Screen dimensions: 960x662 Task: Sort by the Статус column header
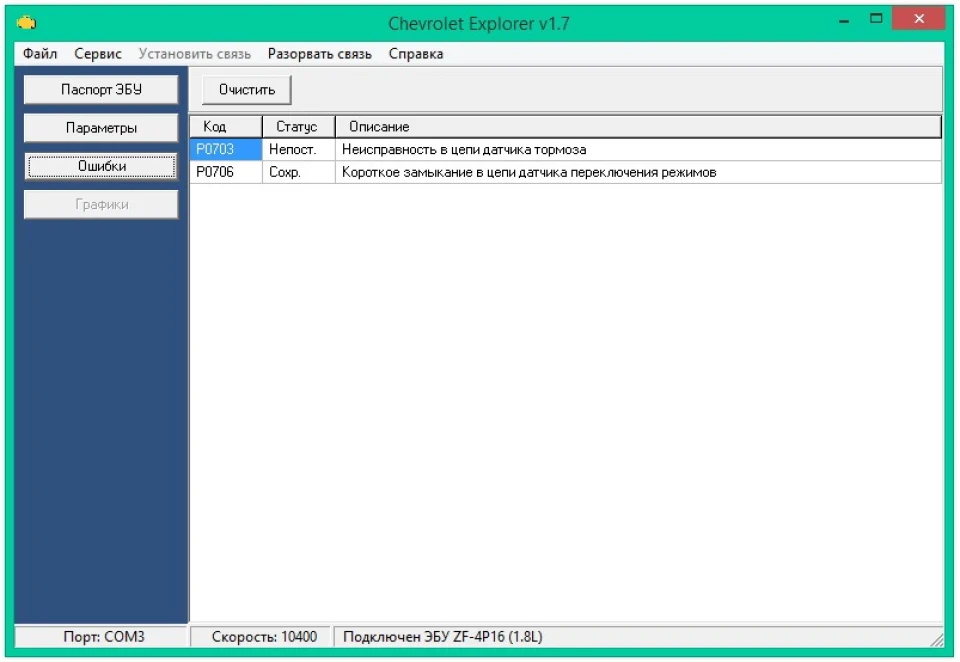pyautogui.click(x=299, y=127)
